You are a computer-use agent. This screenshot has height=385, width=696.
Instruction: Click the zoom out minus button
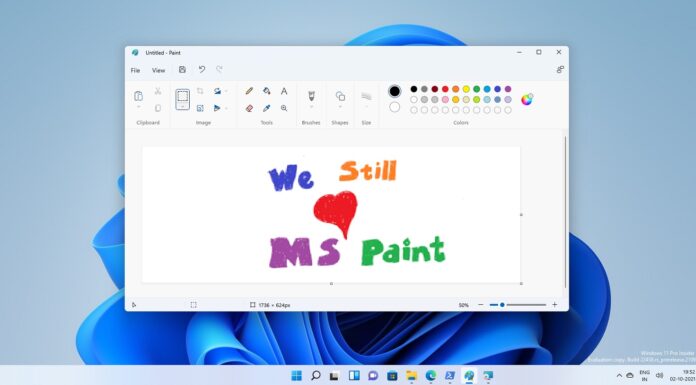(x=481, y=305)
